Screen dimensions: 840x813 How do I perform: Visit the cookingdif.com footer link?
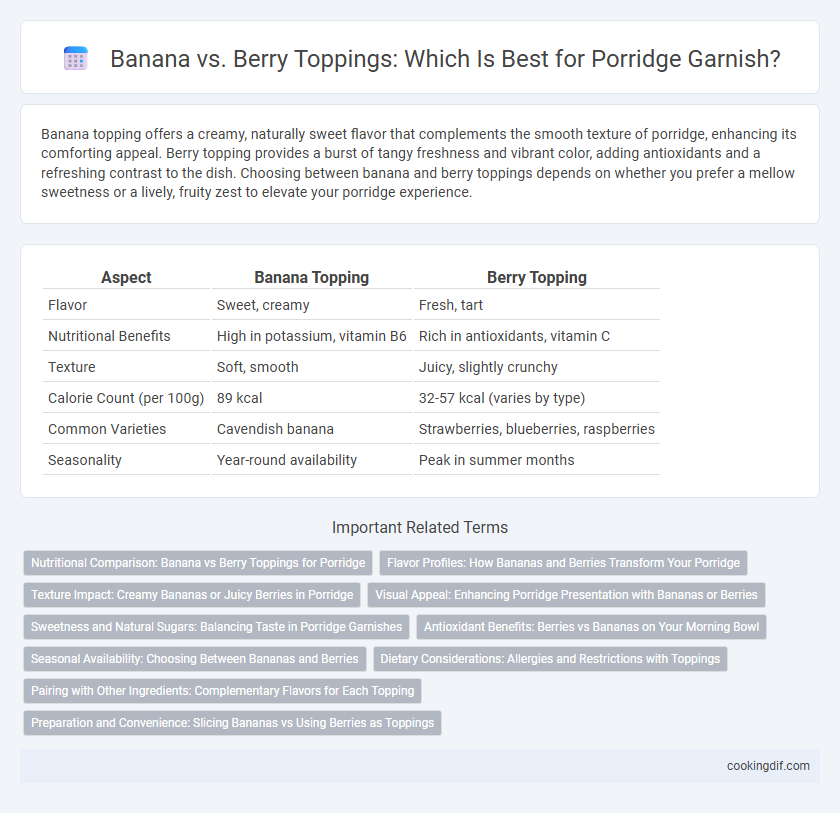[768, 766]
